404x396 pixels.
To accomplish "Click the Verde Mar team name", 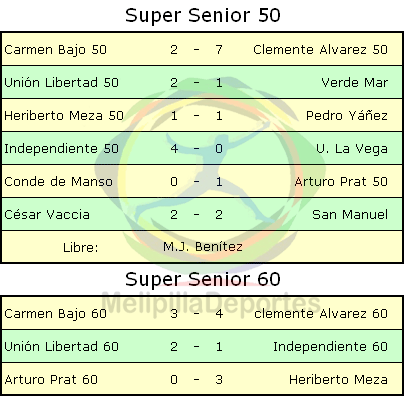I will [355, 83].
